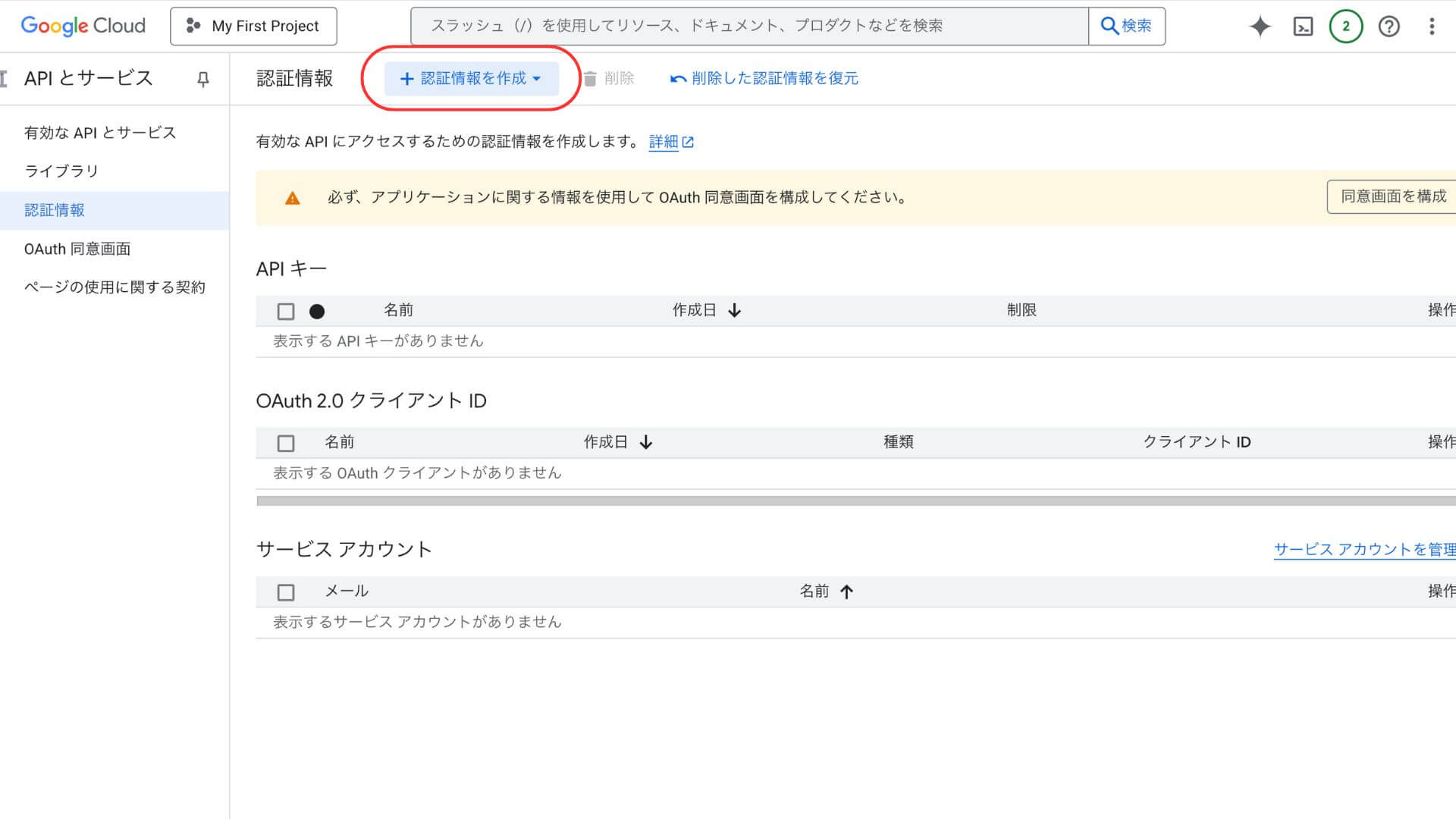The height and width of the screenshot is (819, 1456).
Task: Click the horizontal scrollbar below OAuth table
Action: [x=855, y=501]
